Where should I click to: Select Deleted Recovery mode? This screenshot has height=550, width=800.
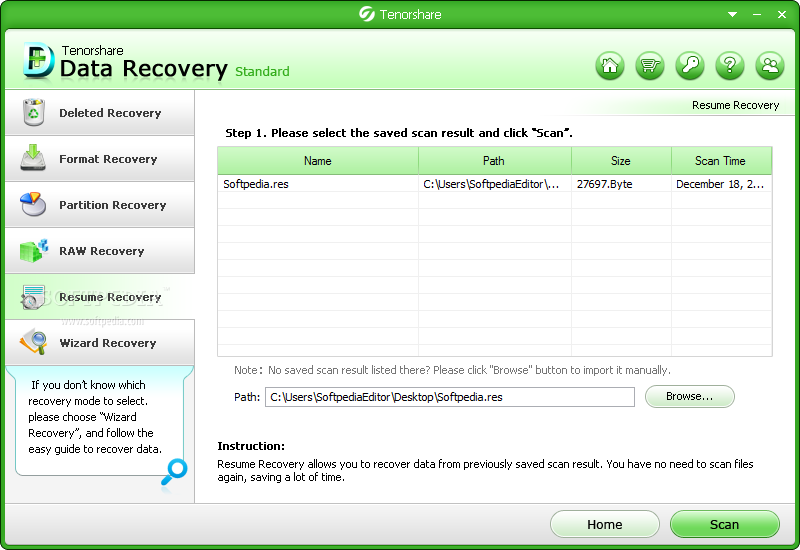(x=100, y=113)
